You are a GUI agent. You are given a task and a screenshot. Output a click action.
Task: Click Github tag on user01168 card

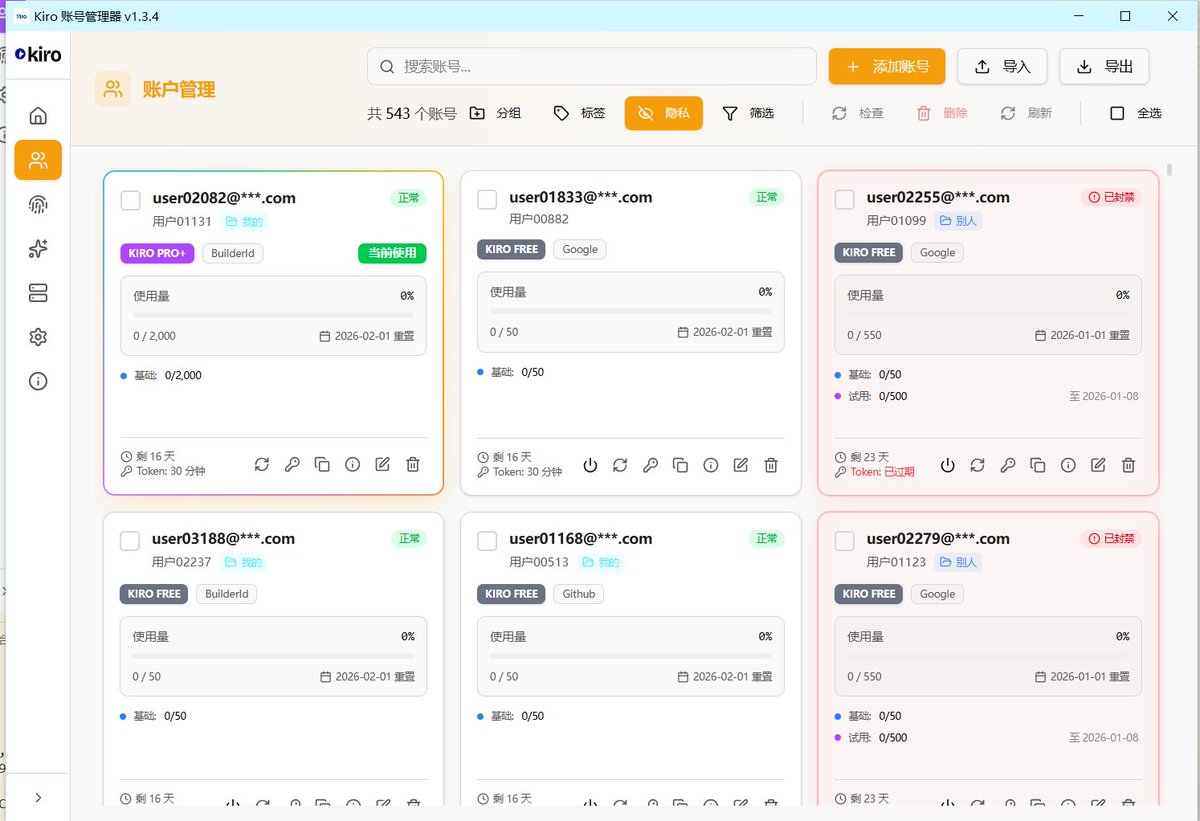click(x=578, y=594)
